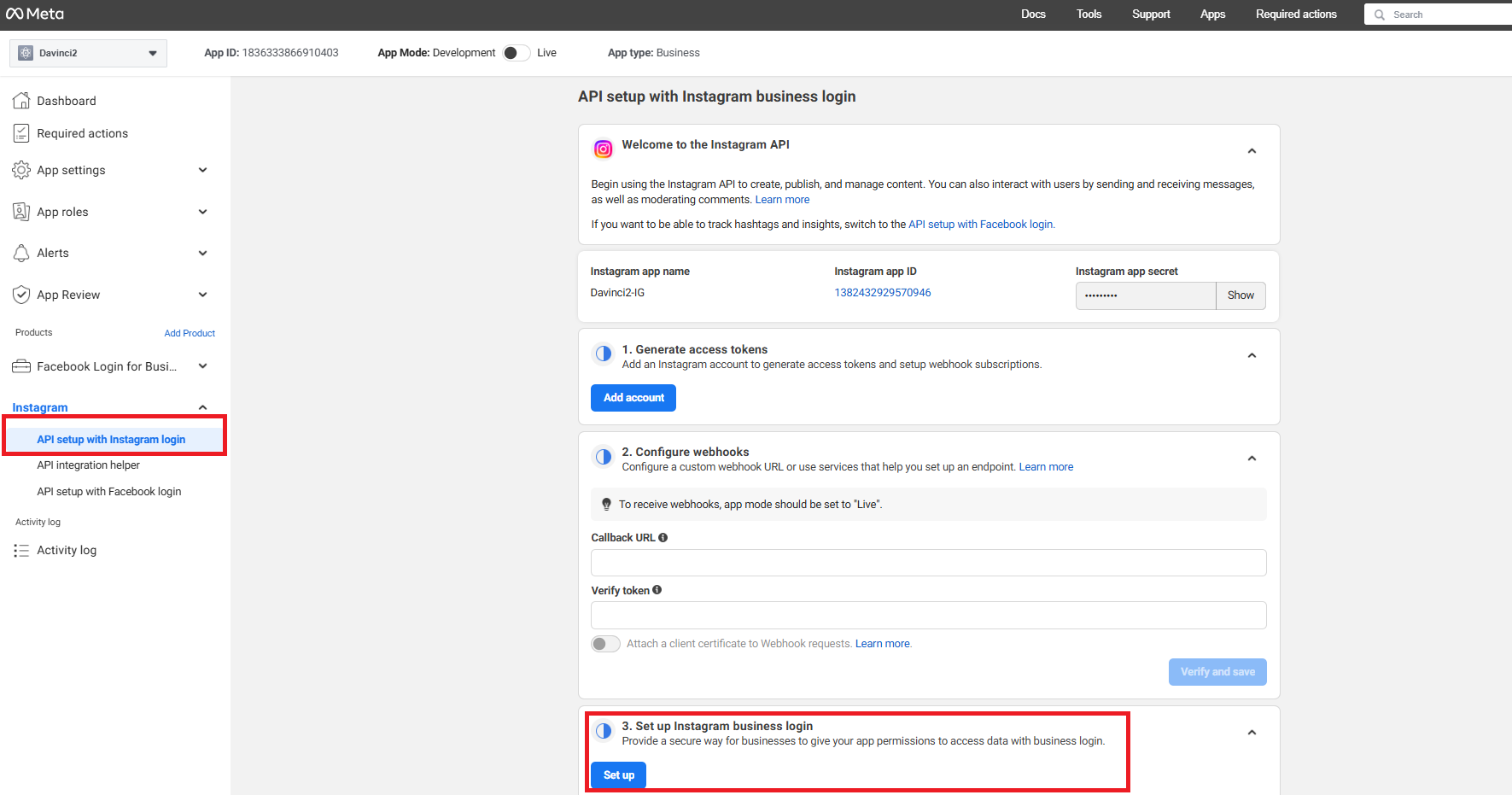Image resolution: width=1512 pixels, height=795 pixels.
Task: Collapse Configure webhooks card
Action: coord(1252,459)
